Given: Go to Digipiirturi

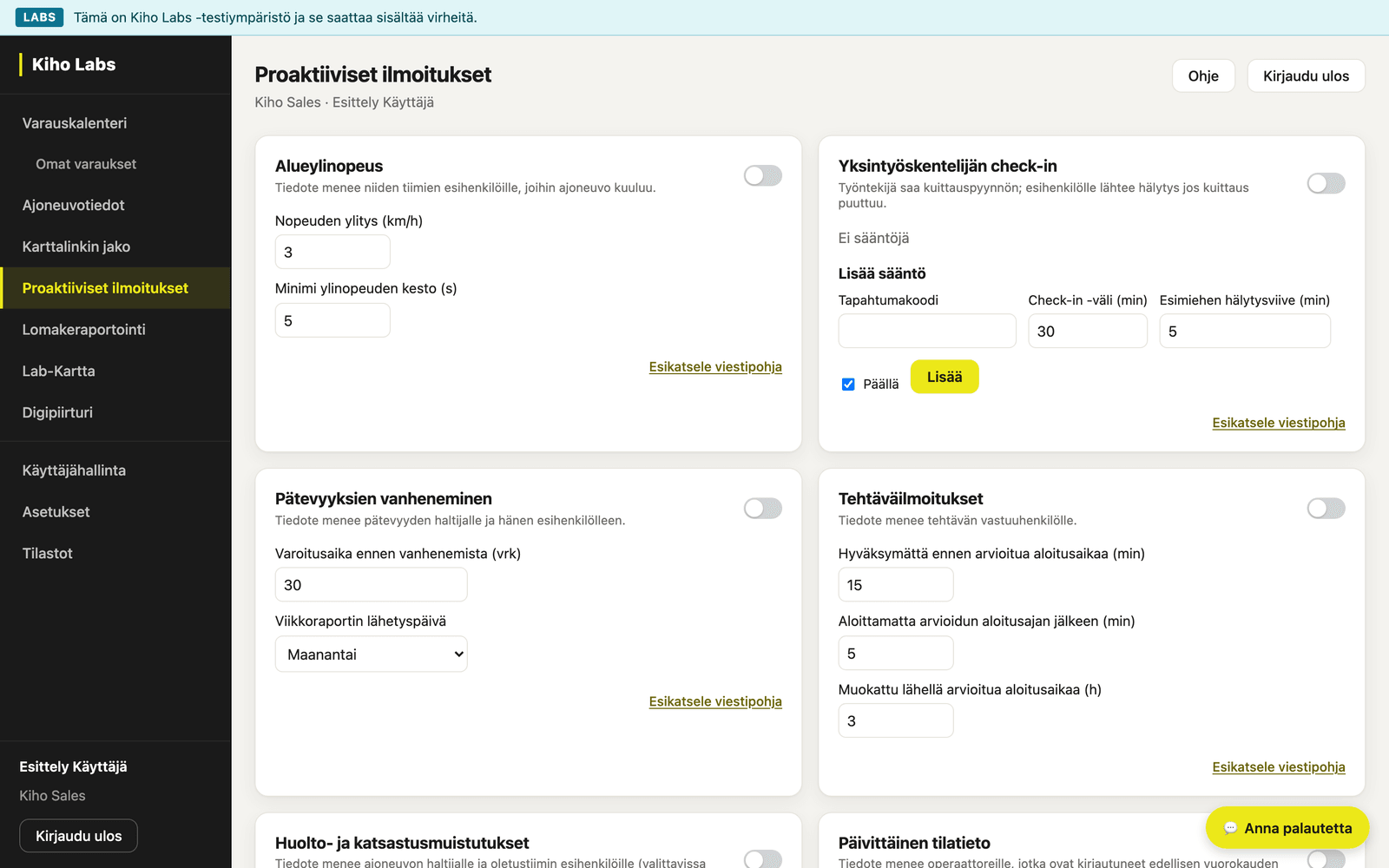Looking at the screenshot, I should [x=115, y=413].
